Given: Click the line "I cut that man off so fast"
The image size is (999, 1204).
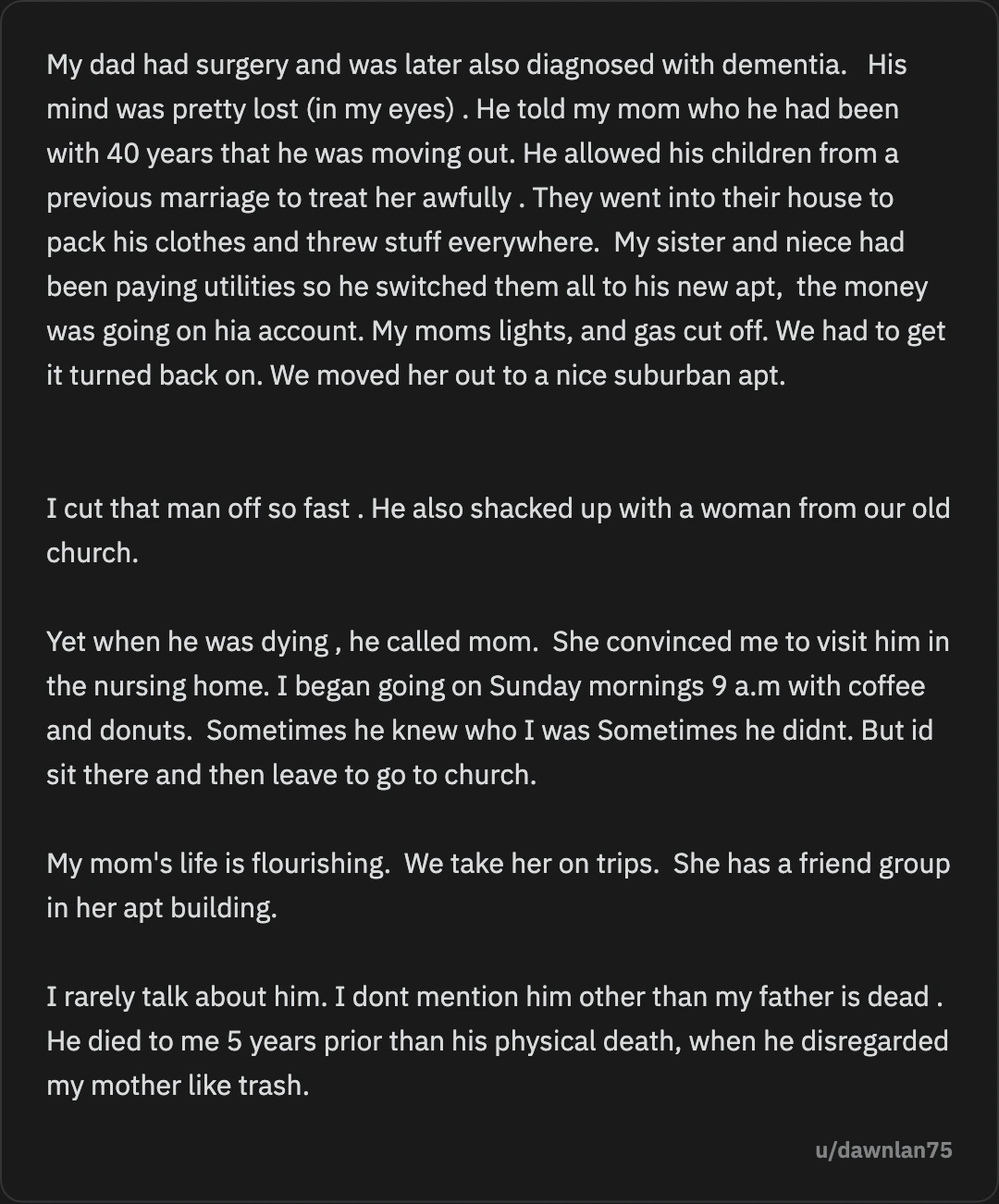Looking at the screenshot, I should (198, 509).
